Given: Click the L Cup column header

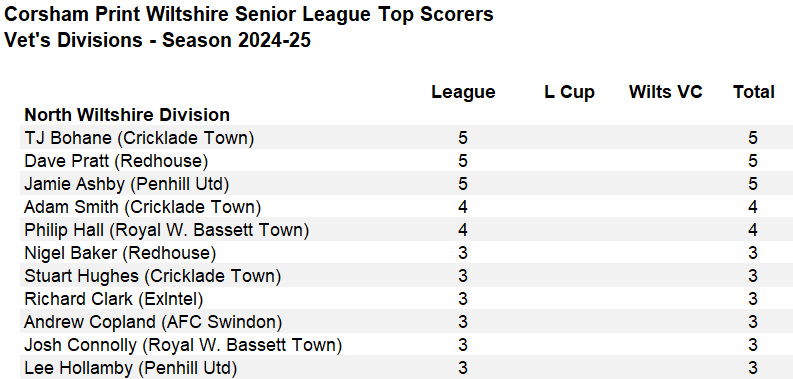Looking at the screenshot, I should (x=569, y=92).
